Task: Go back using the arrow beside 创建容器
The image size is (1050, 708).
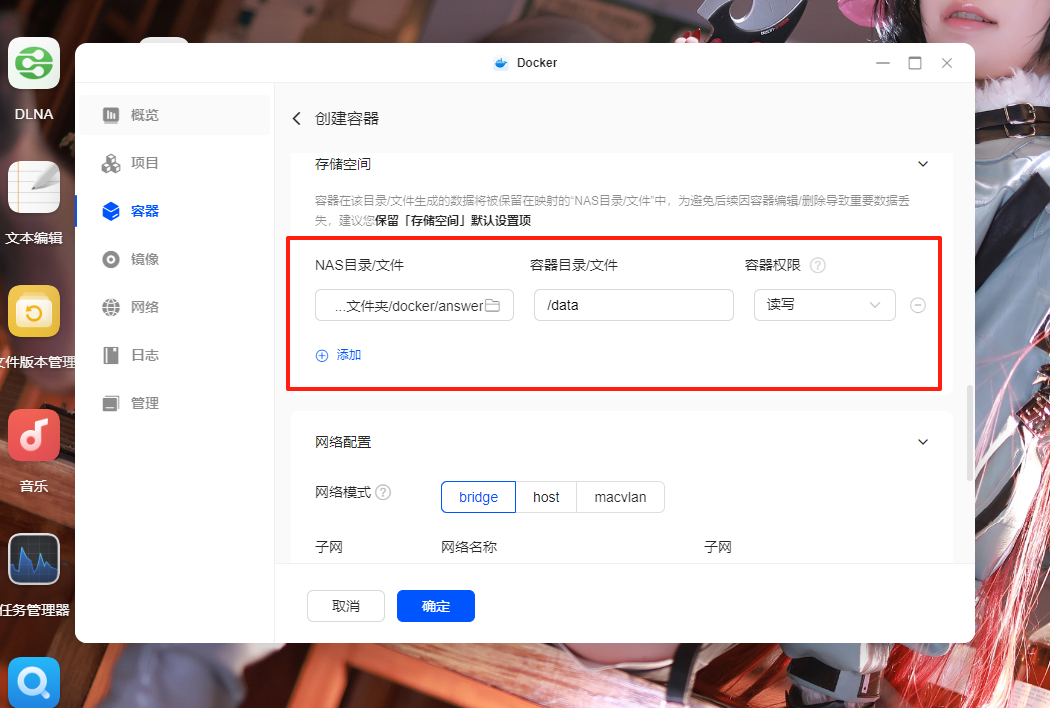Action: 297,119
